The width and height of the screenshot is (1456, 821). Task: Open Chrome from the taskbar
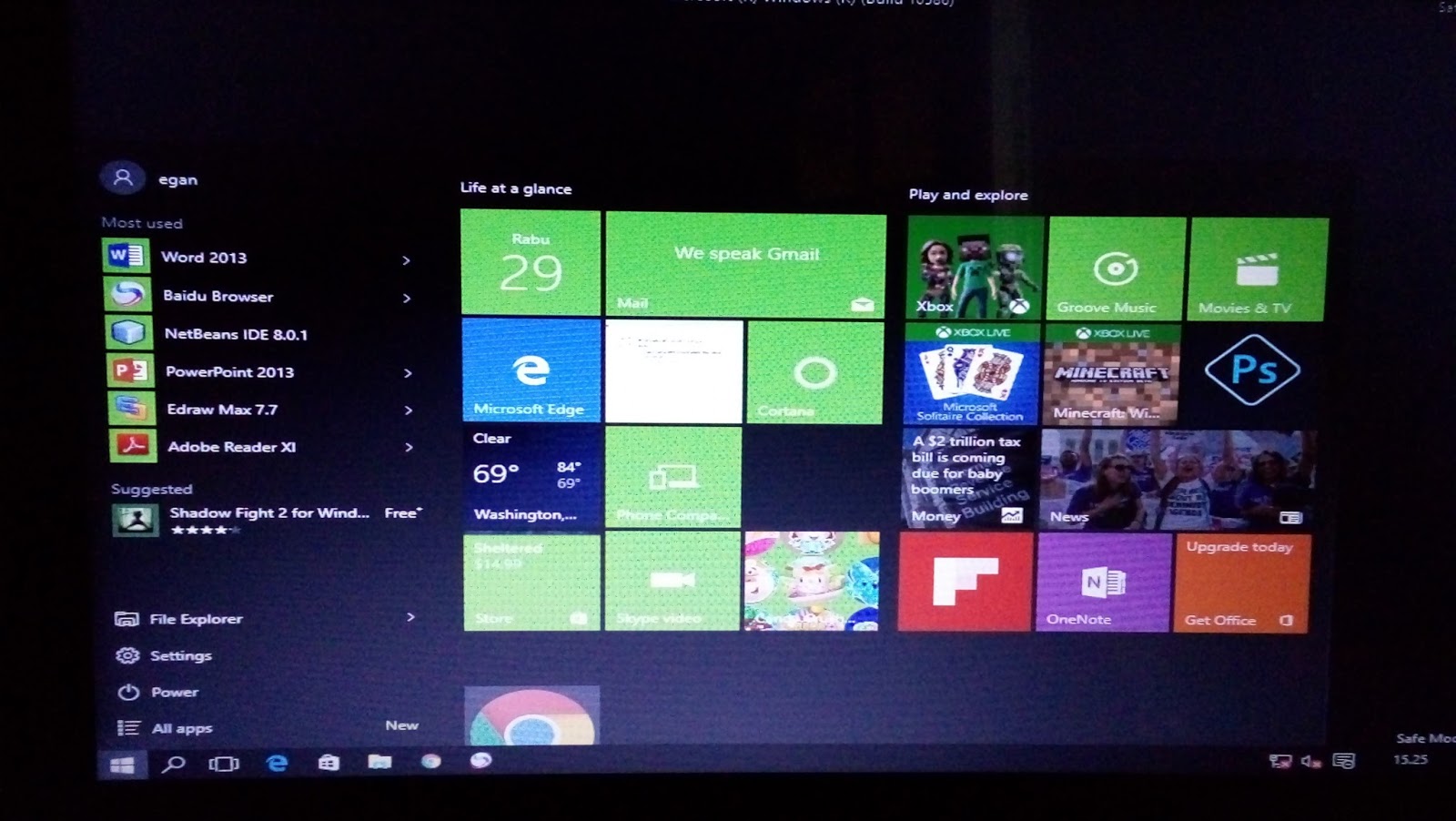(430, 761)
